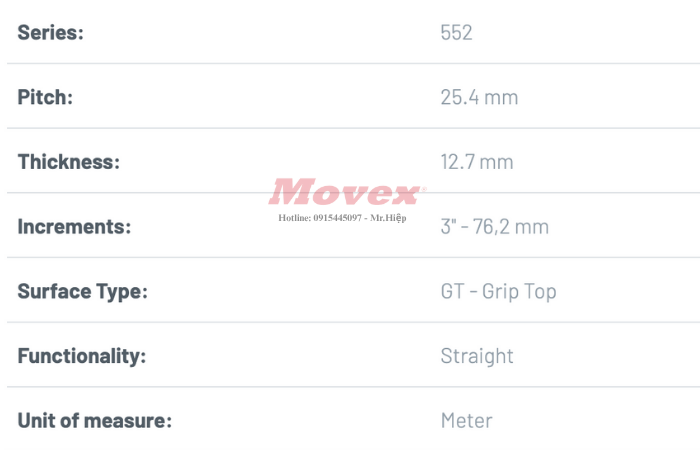
Task: Select the "Surface Type:" row label
Action: pos(82,292)
